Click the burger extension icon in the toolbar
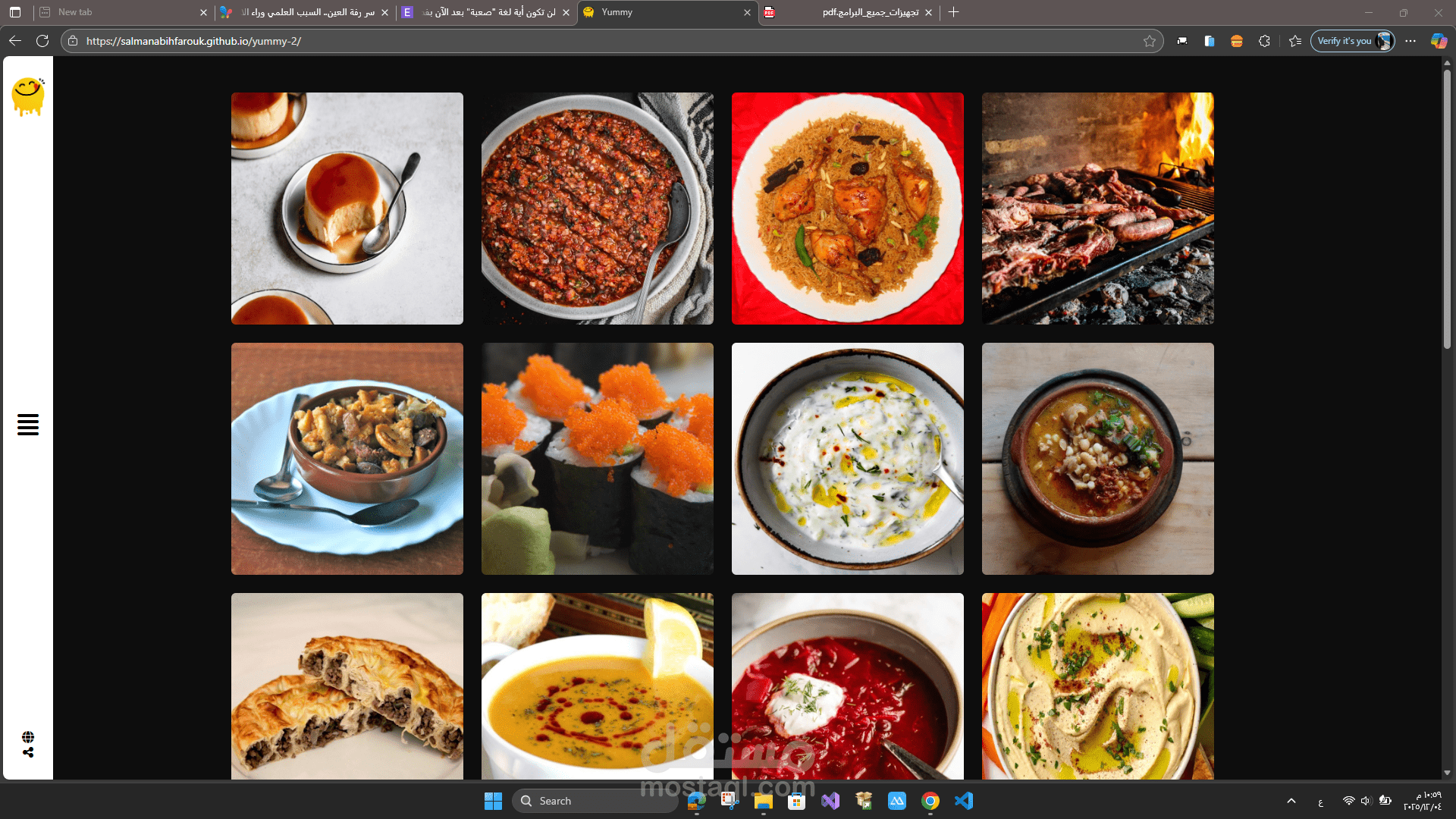This screenshot has height=819, width=1456. pos(1237,41)
